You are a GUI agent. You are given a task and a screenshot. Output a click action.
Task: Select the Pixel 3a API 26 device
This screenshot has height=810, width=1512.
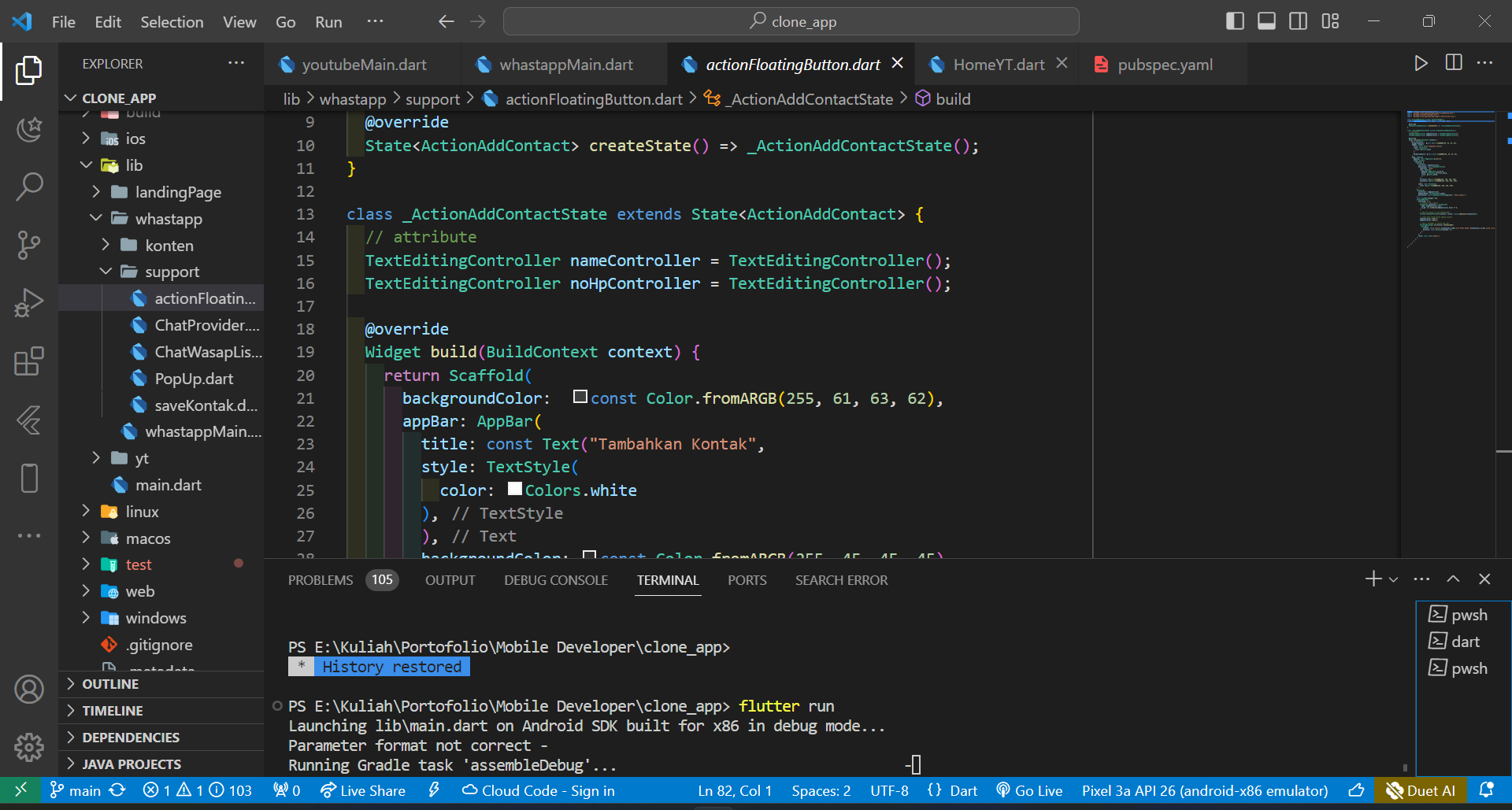1205,790
